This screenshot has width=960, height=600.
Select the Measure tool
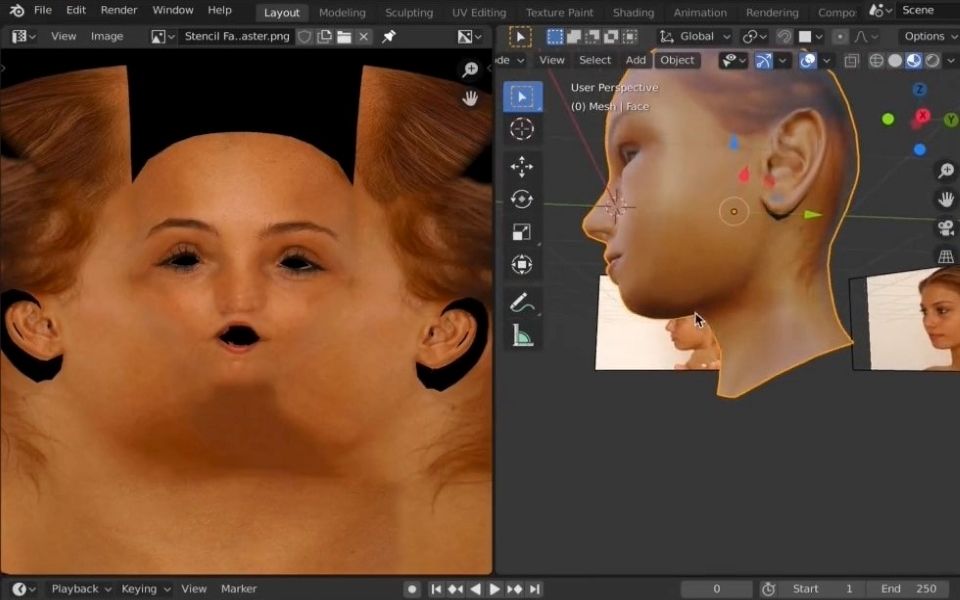click(x=521, y=336)
